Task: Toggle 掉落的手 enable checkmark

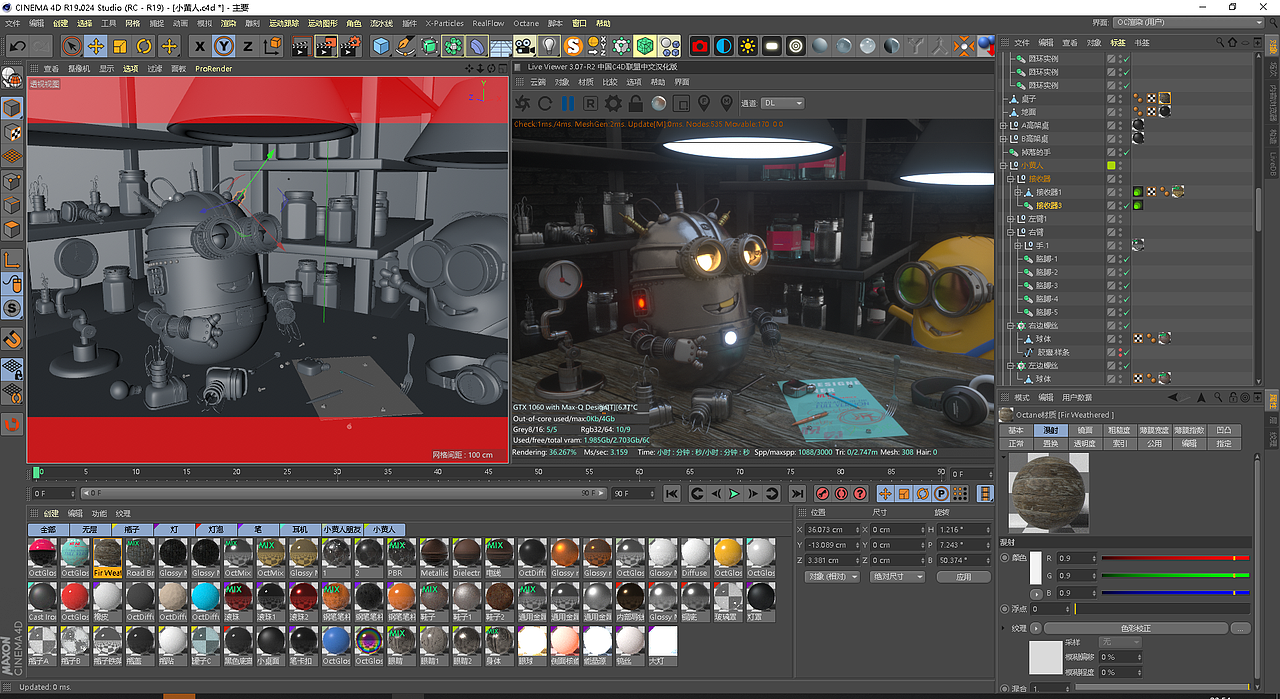Action: point(1125,152)
